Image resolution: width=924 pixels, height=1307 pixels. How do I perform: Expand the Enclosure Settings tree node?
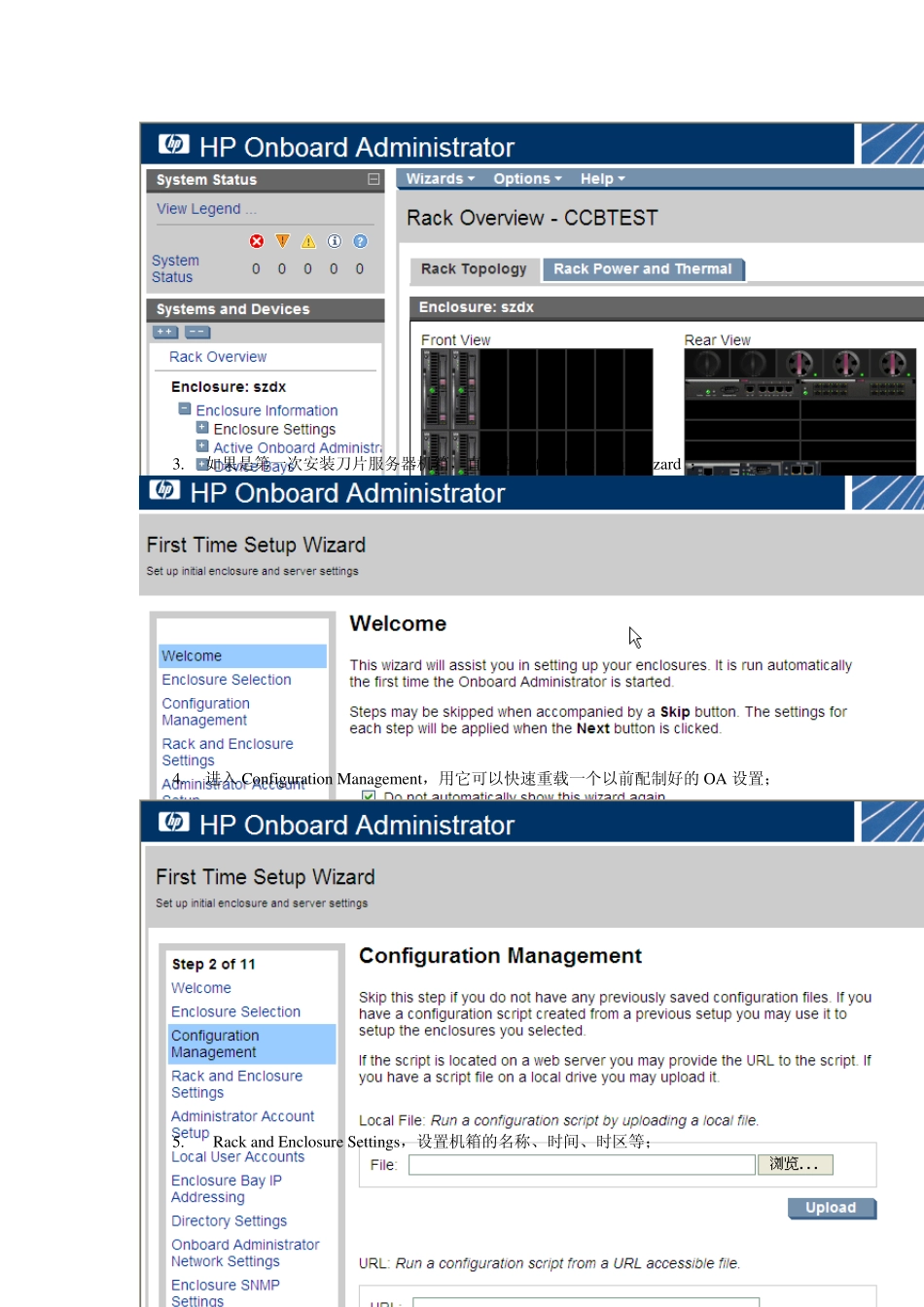(x=202, y=428)
